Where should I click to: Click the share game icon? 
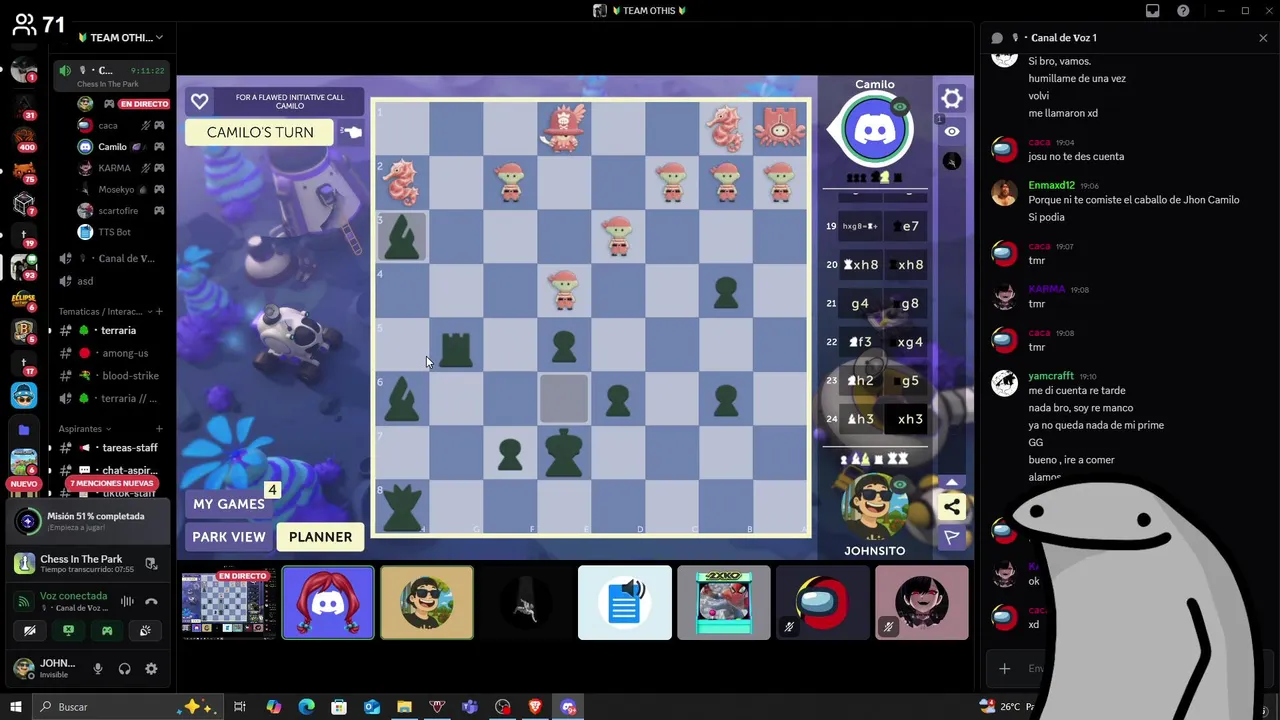[951, 507]
